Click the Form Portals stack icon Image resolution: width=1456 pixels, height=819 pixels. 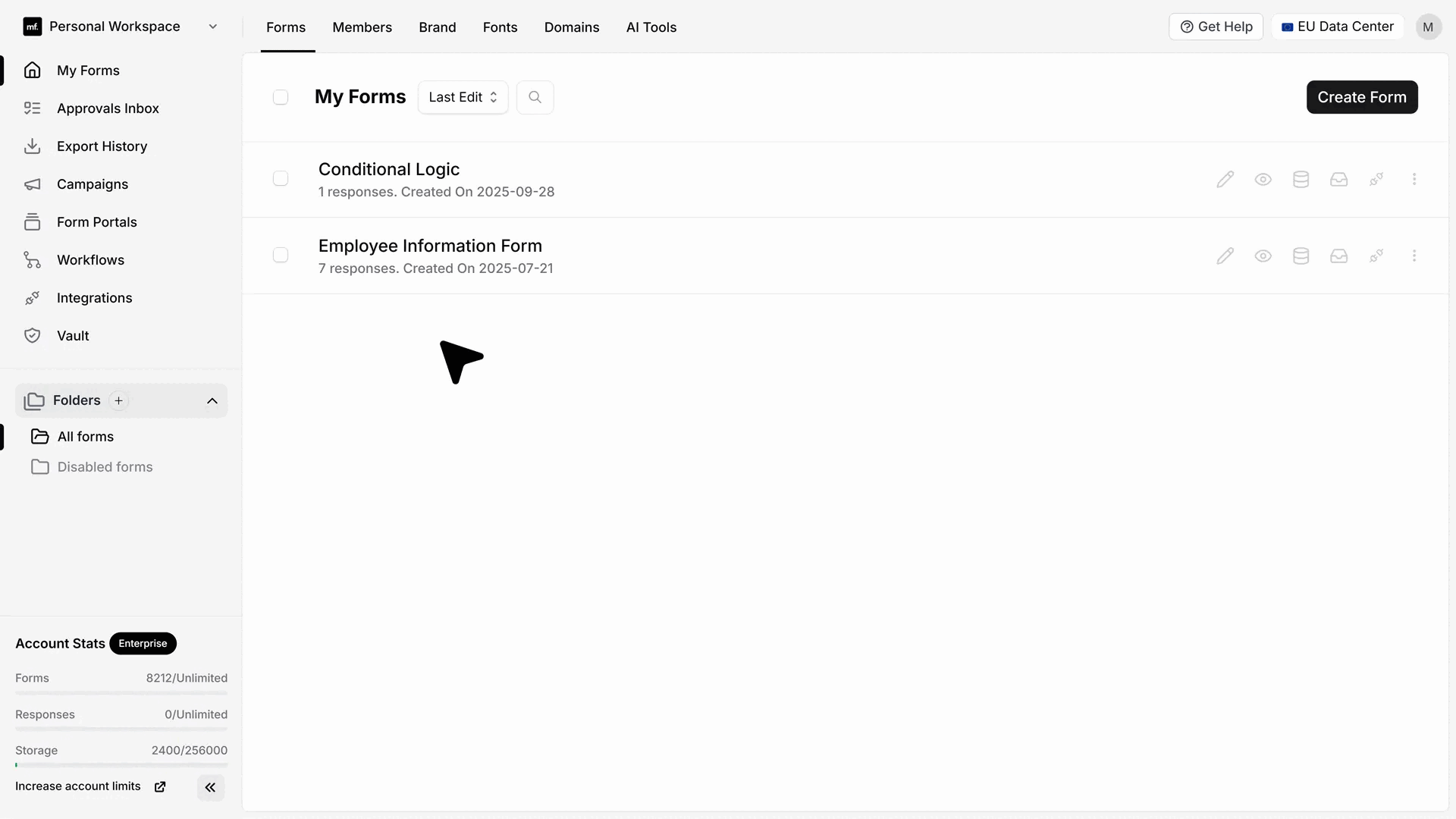[x=32, y=221]
